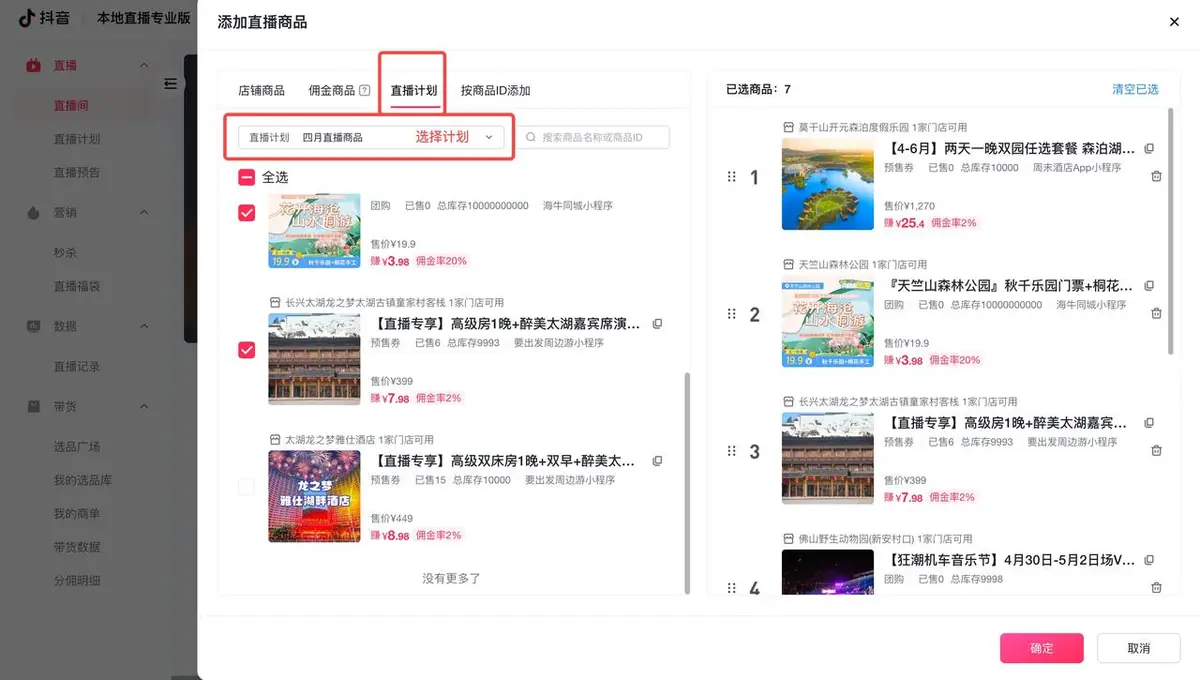Click the 龙之梦雅仕湖畔酒店 product thumbnail

(314, 496)
